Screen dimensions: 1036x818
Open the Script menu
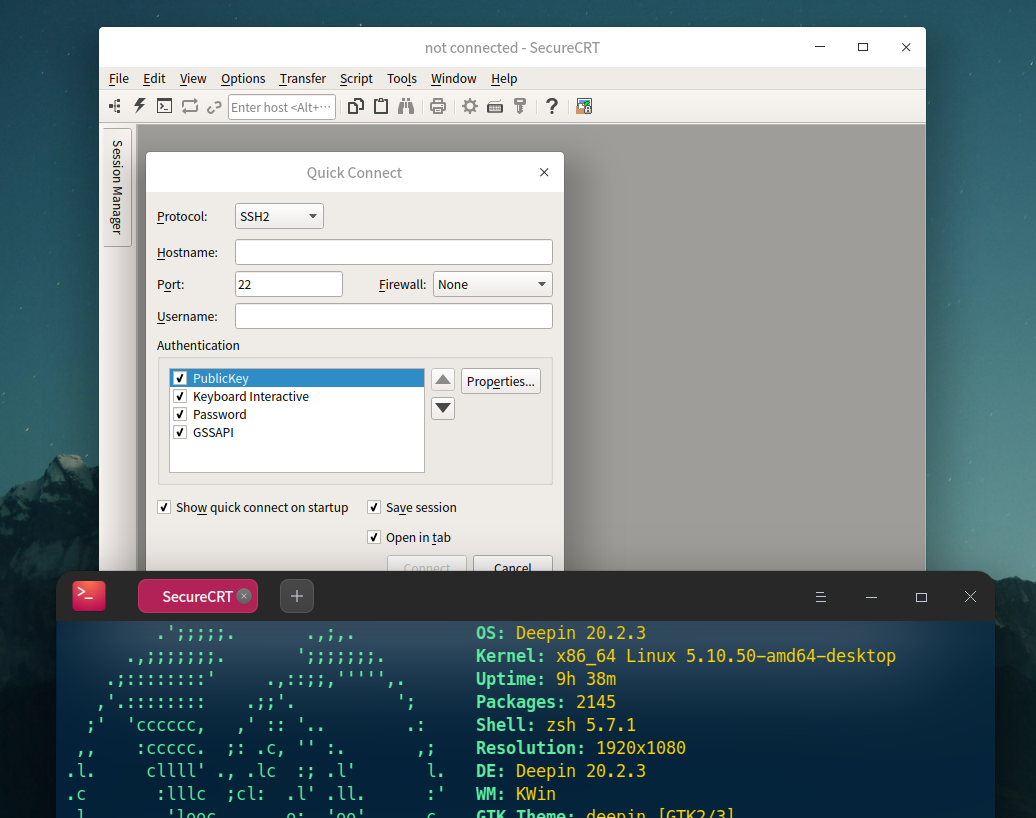(x=356, y=79)
